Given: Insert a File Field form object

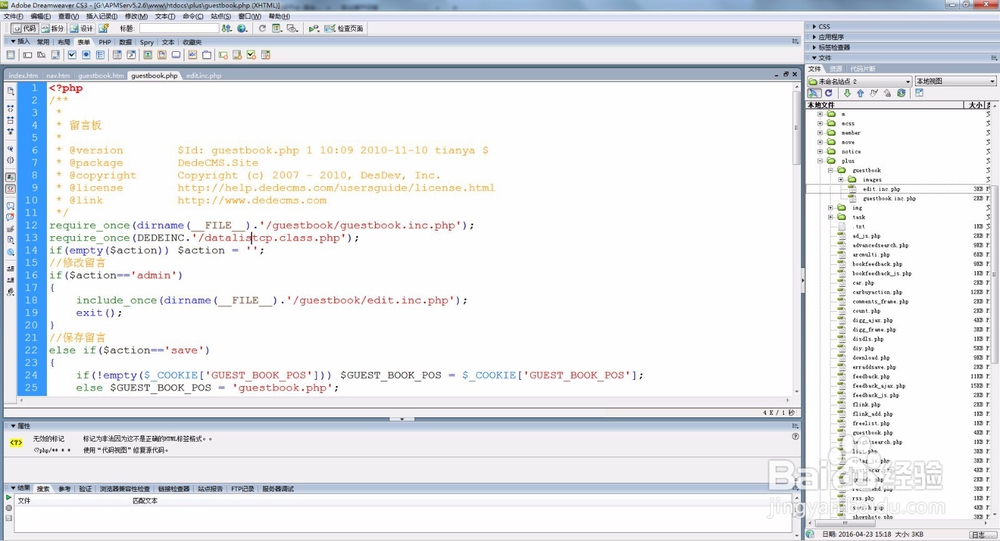Looking at the screenshot, I should 162,56.
